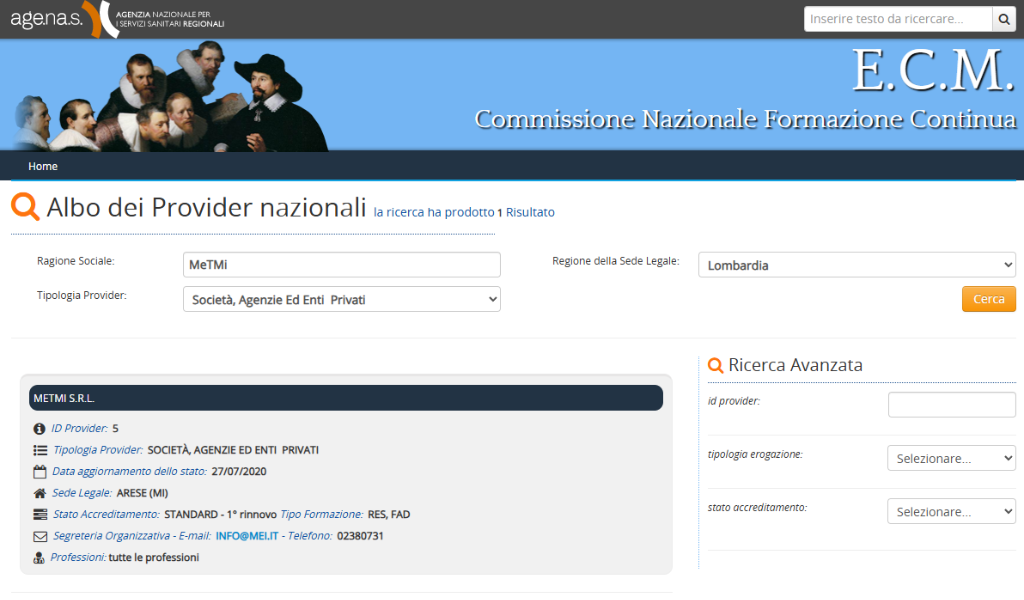Click the 1 Risultato link text
The width and height of the screenshot is (1024, 600).
tap(531, 212)
